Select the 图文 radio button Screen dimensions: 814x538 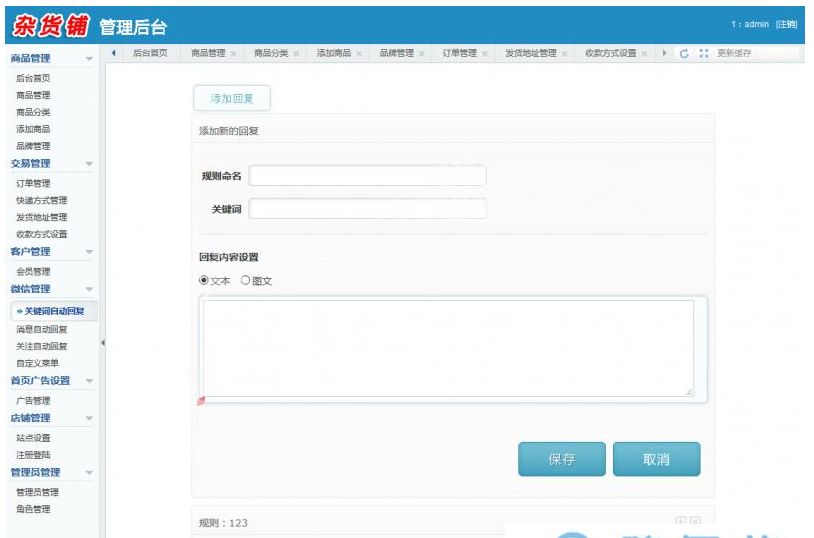point(245,281)
